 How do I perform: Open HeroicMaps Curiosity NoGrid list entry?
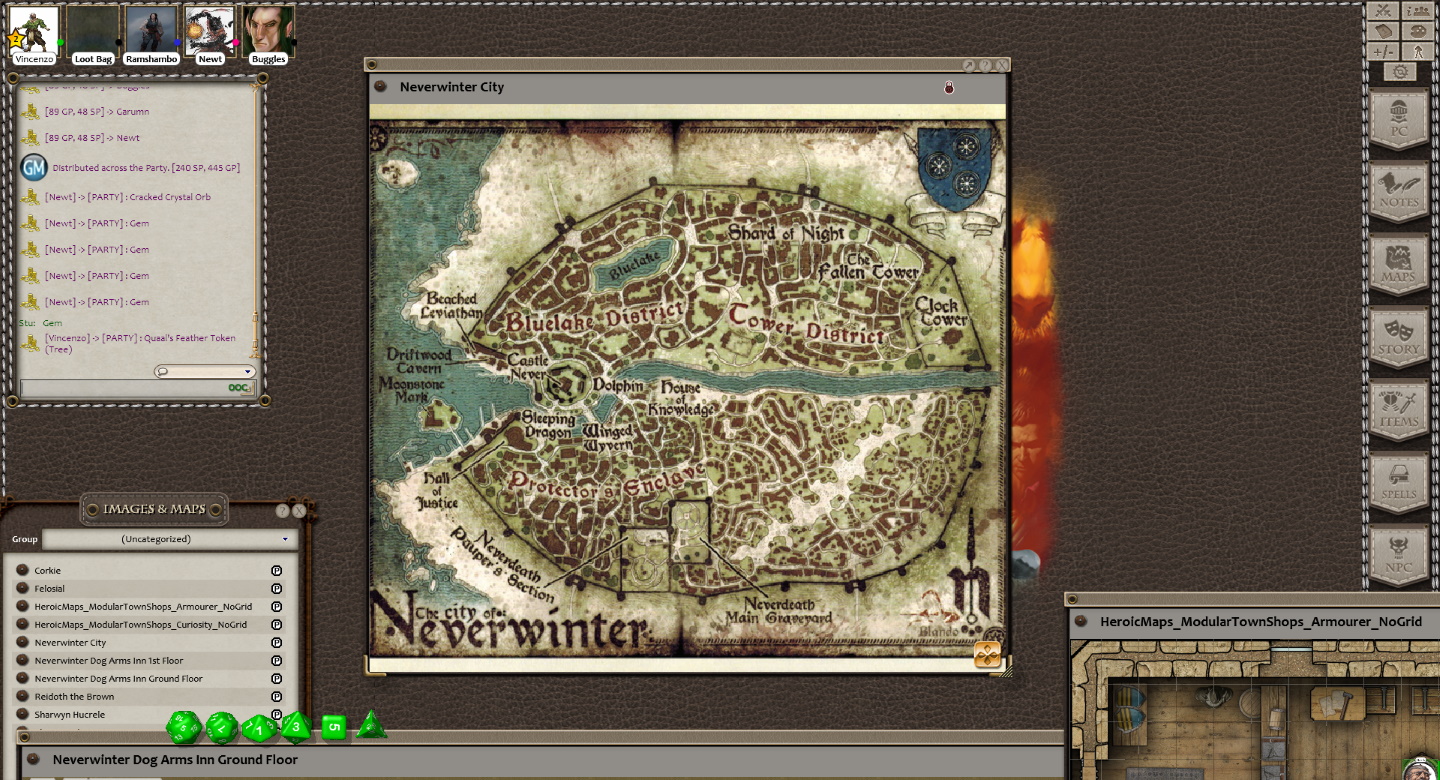(140, 625)
